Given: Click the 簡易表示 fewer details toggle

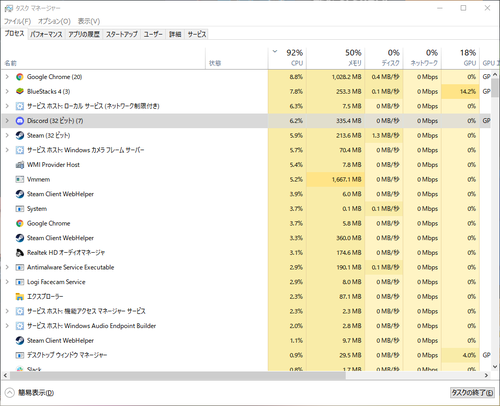Looking at the screenshot, I should (x=30, y=393).
